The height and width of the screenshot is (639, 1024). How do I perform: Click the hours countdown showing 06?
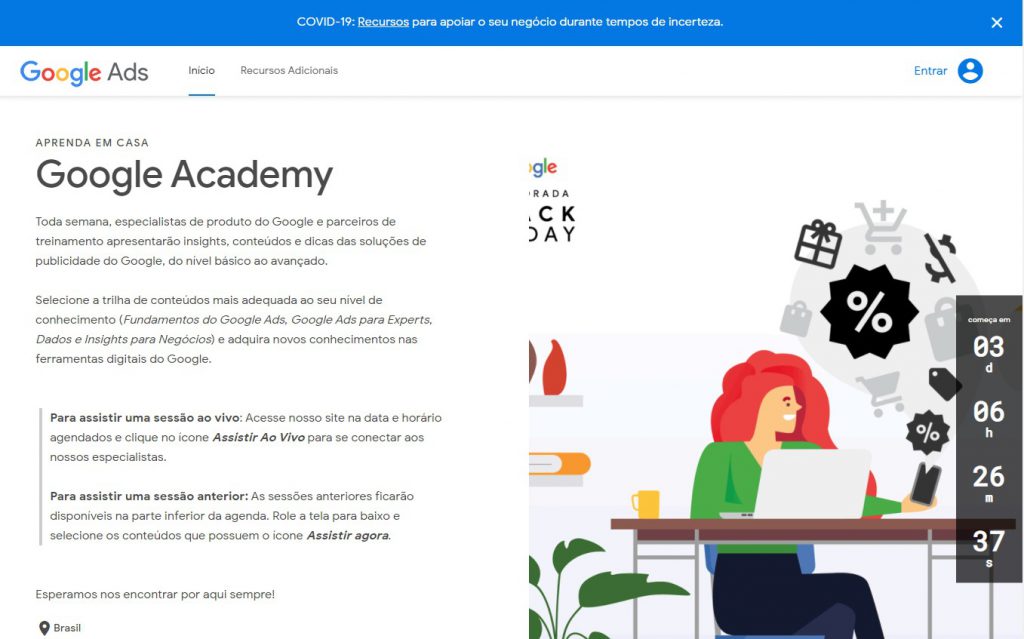[988, 419]
